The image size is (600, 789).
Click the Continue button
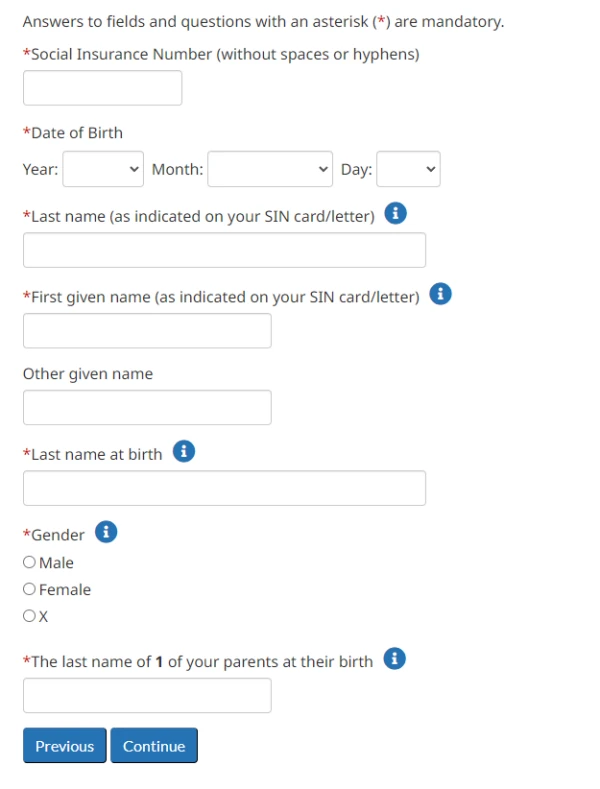(x=154, y=745)
